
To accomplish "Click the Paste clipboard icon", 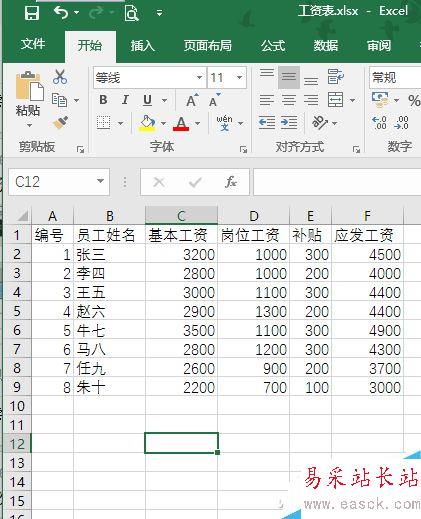I will (x=29, y=86).
